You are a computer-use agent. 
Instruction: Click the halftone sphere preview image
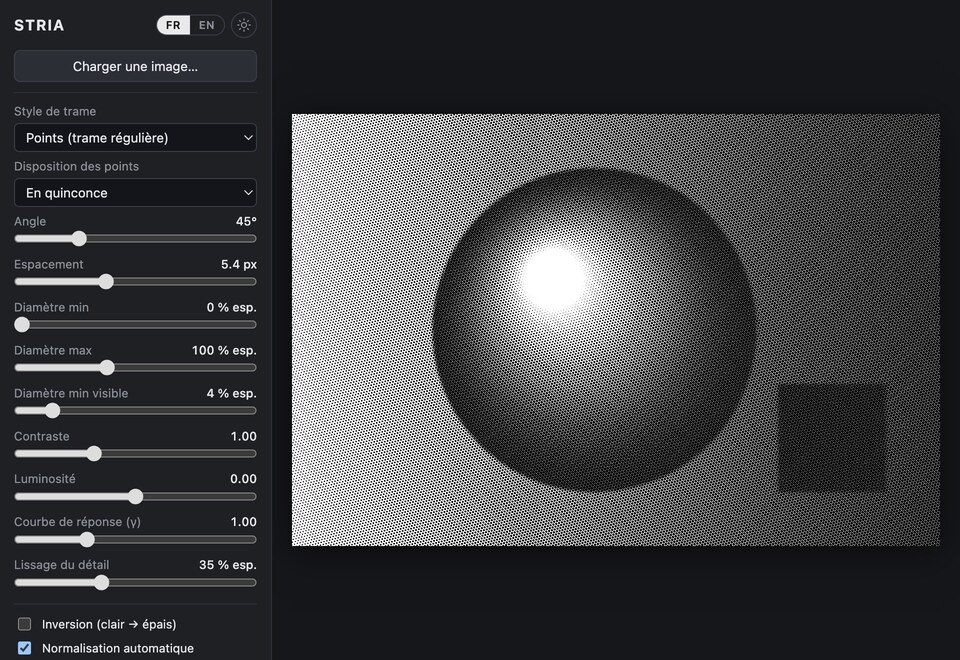pos(616,330)
